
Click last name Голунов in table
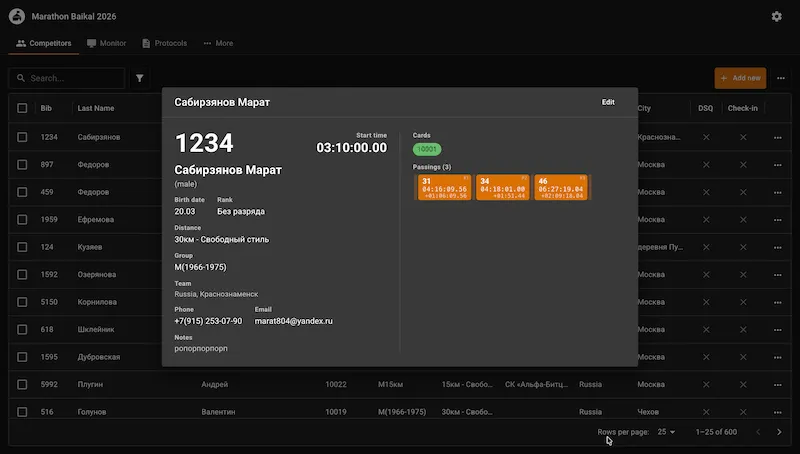click(x=92, y=412)
